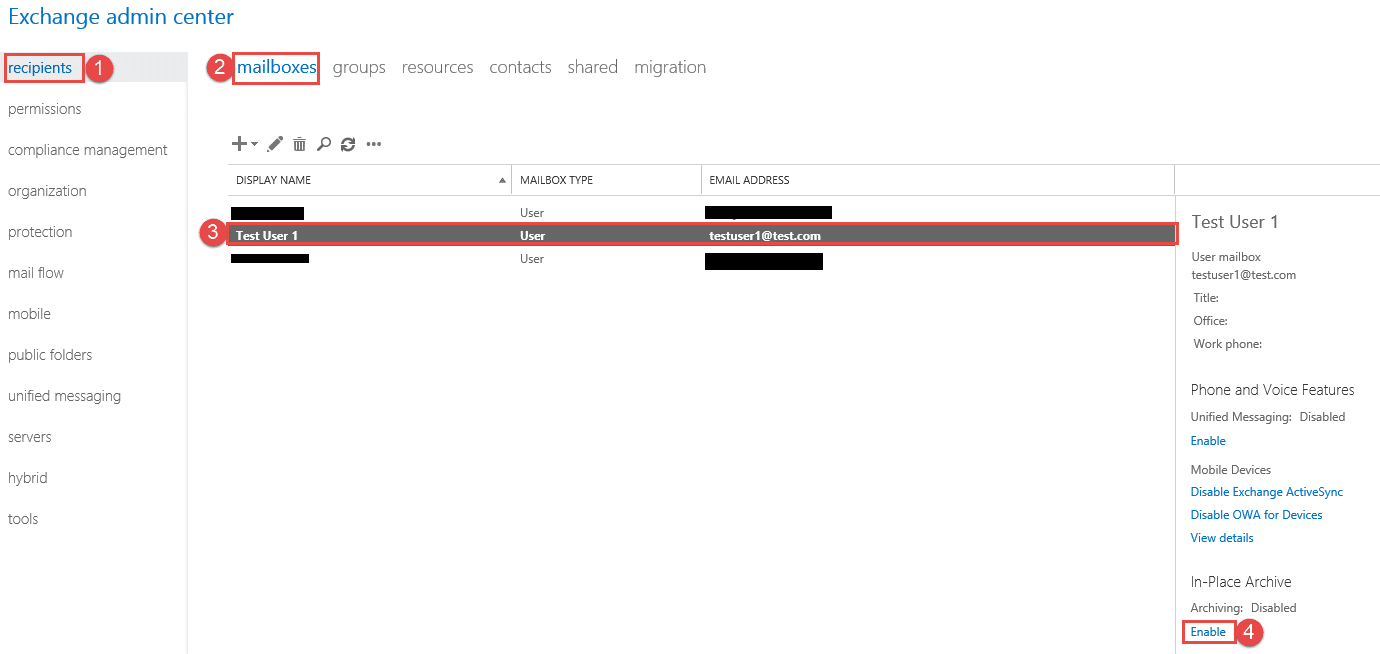Viewport: 1380px width, 654px height.
Task: Open the recipients section in sidebar
Action: [40, 68]
